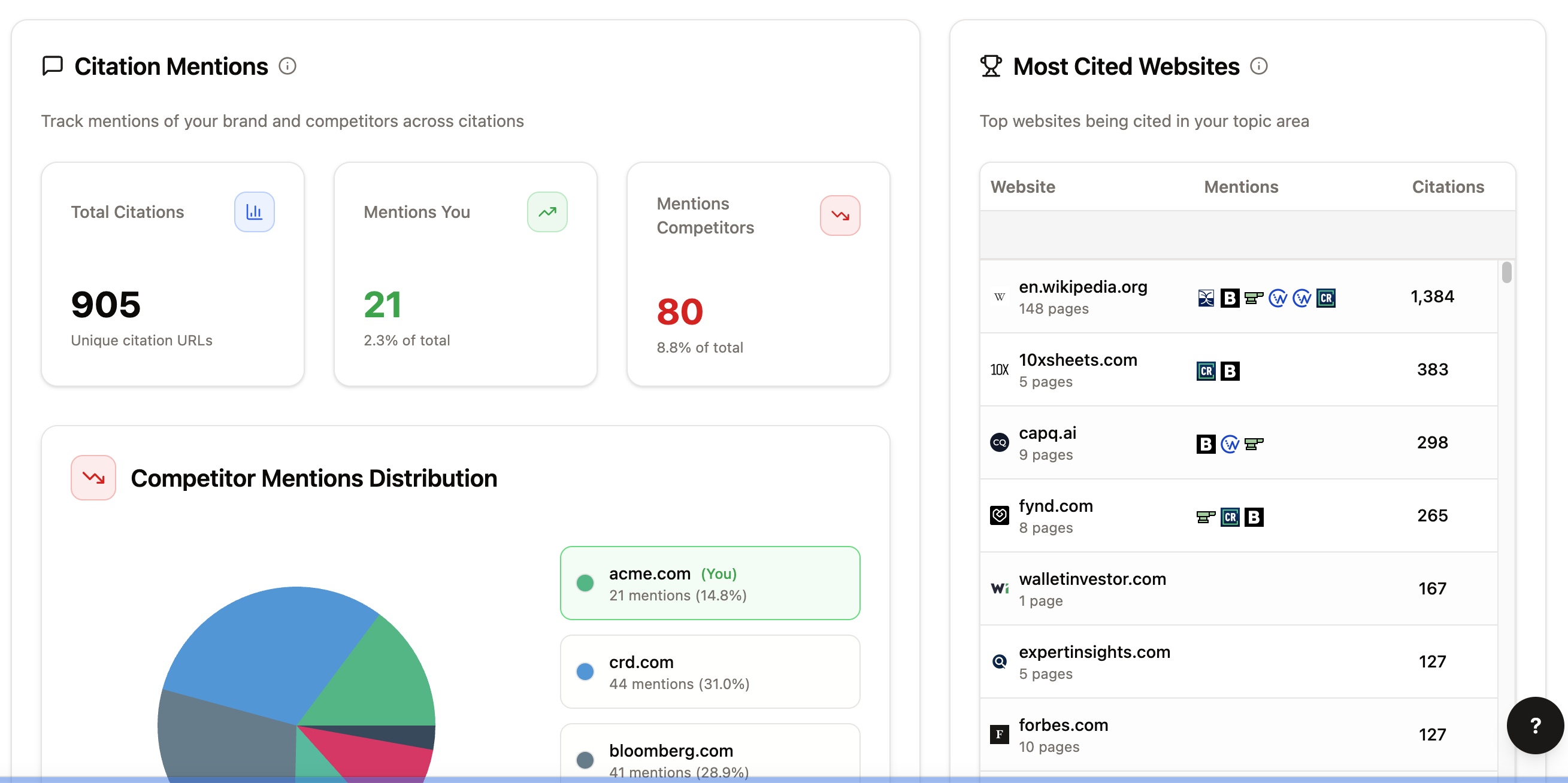Sort by the Mentions column header

(1240, 187)
